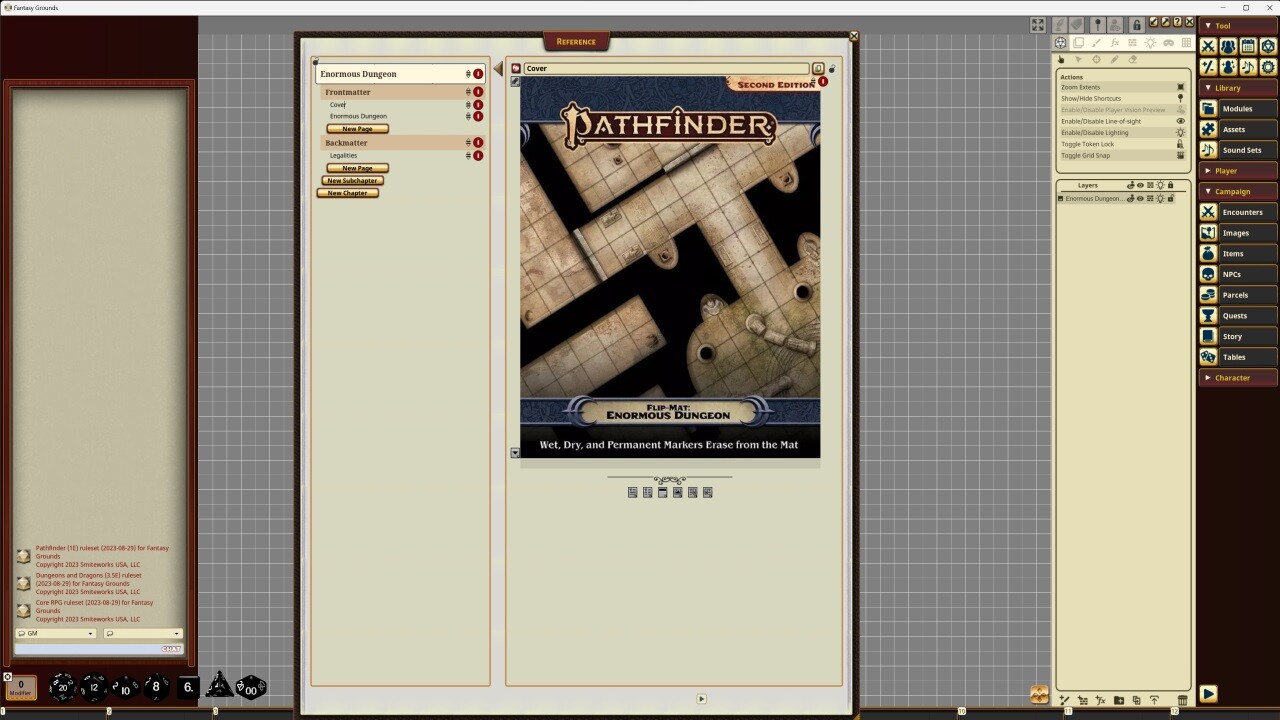Viewport: 1280px width, 720px height.
Task: Open the Combat Tracker tool
Action: click(x=1209, y=47)
